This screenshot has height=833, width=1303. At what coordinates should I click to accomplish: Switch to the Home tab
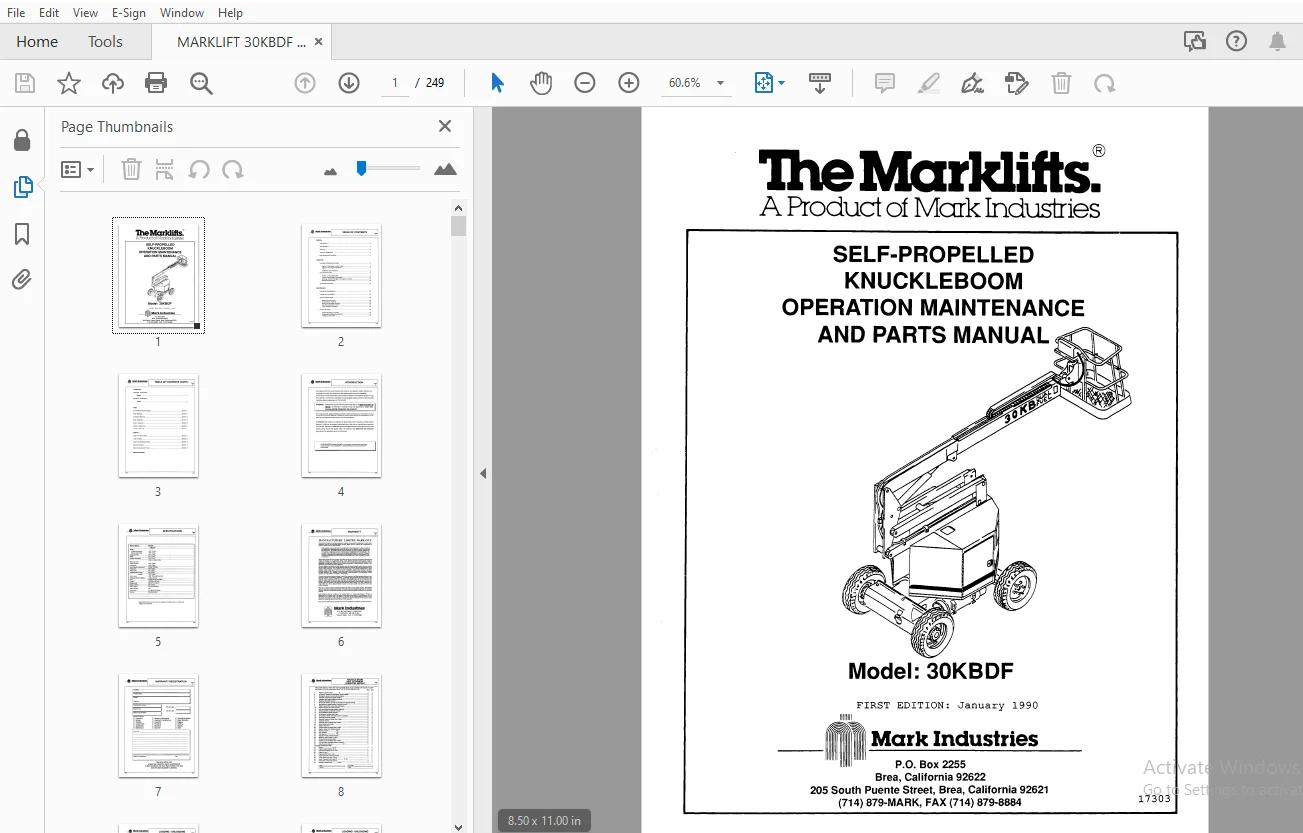coord(37,42)
